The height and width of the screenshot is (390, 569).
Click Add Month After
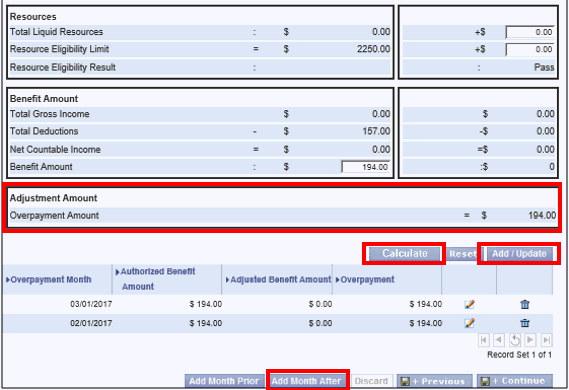point(307,381)
